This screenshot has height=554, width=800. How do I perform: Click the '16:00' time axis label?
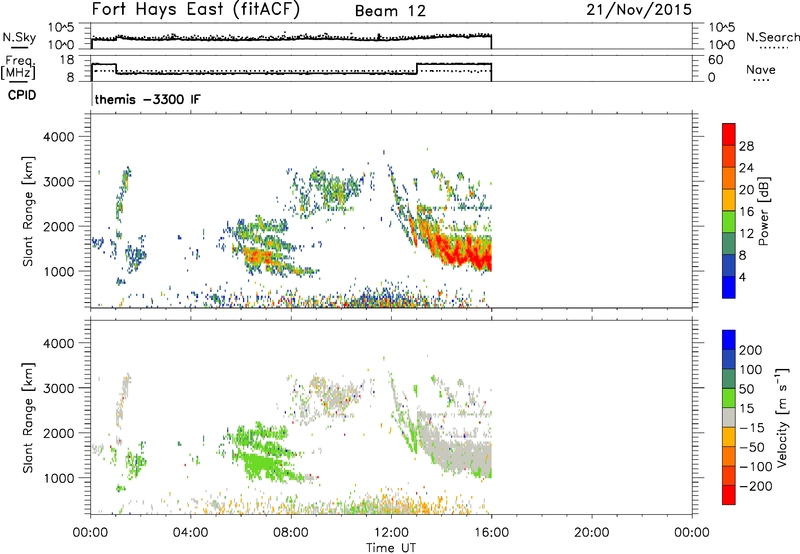pos(491,533)
